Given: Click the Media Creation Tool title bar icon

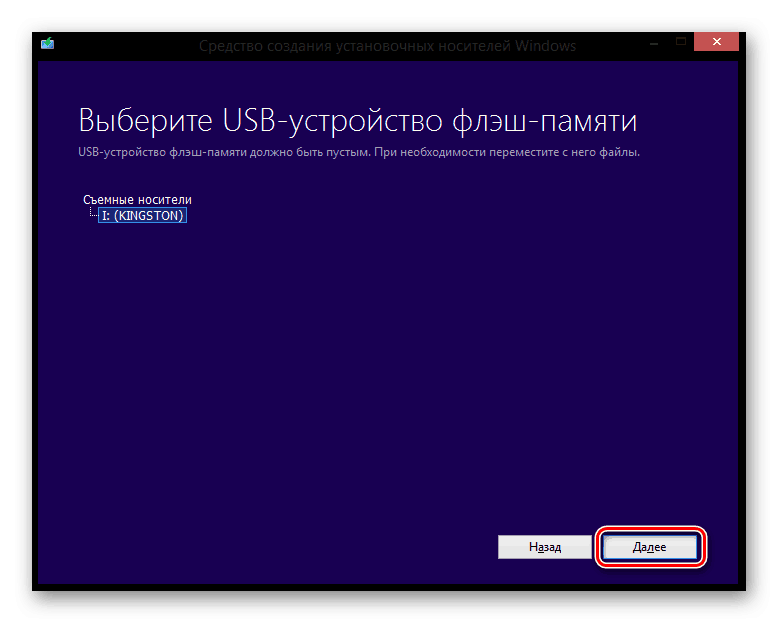Looking at the screenshot, I should (x=47, y=44).
